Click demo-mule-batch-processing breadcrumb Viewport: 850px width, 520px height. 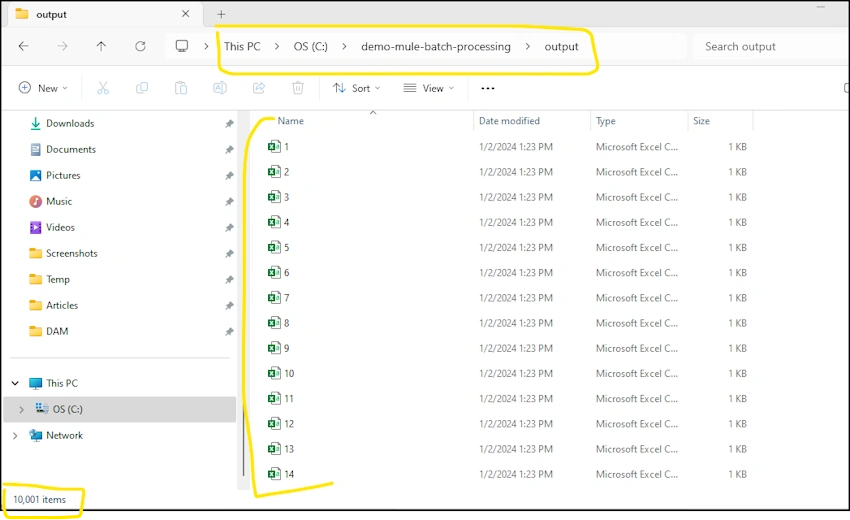(436, 47)
